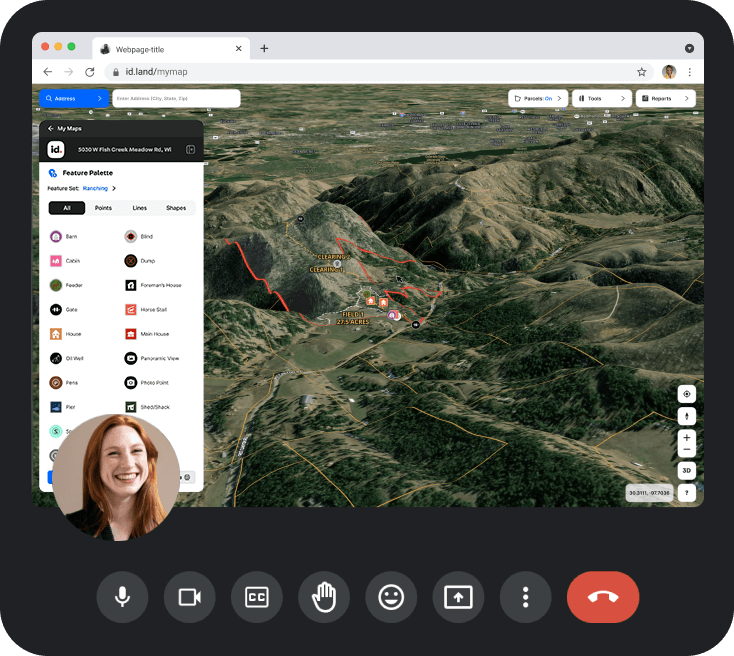Select the Horse Stall icon
The image size is (734, 656).
(131, 310)
